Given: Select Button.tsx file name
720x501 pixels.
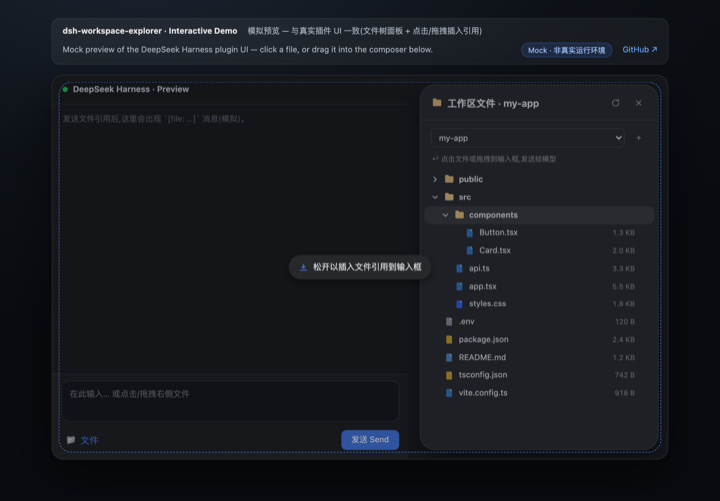Looking at the screenshot, I should pyautogui.click(x=498, y=232).
